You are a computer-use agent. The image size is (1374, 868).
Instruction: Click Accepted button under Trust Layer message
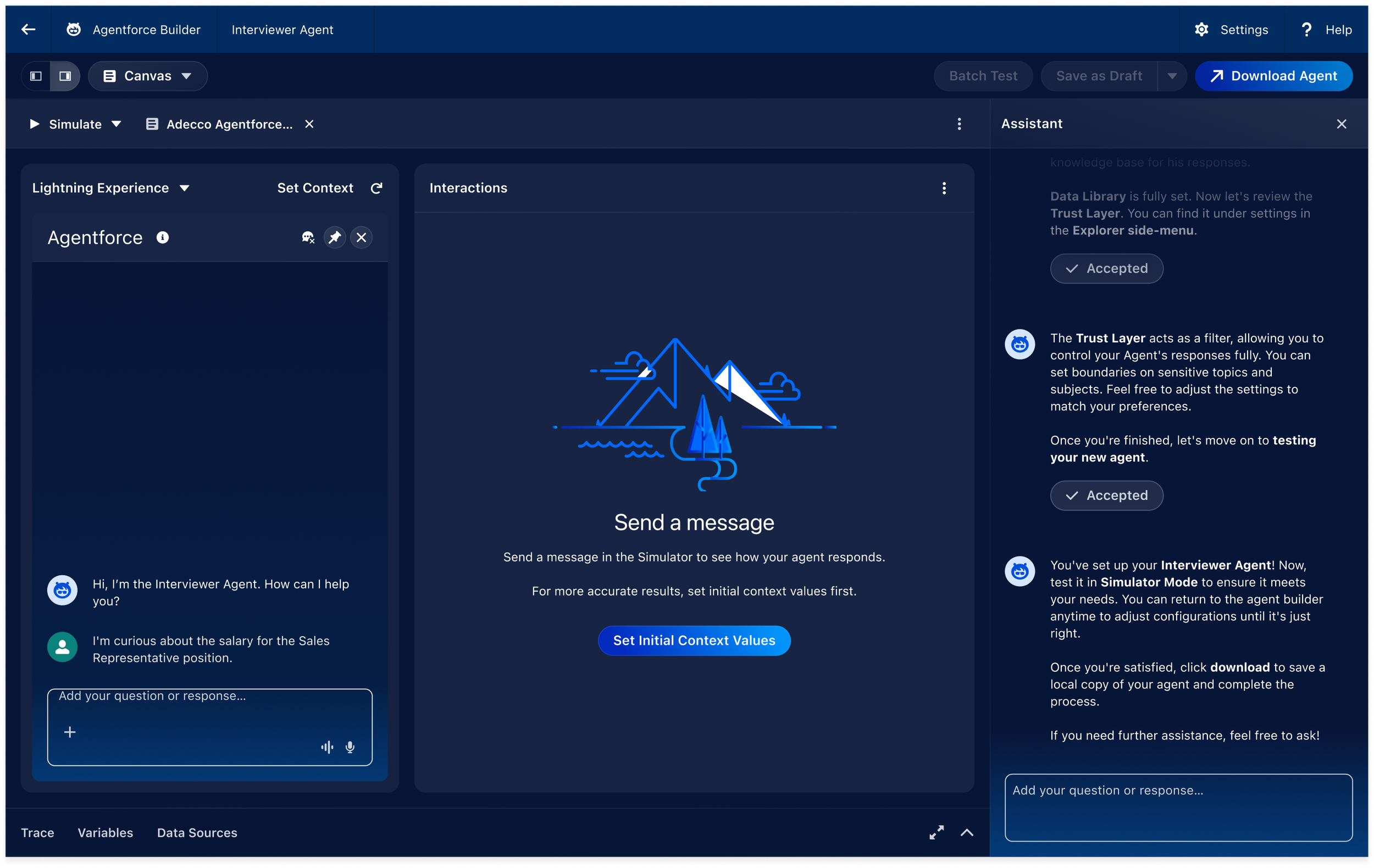click(1106, 495)
